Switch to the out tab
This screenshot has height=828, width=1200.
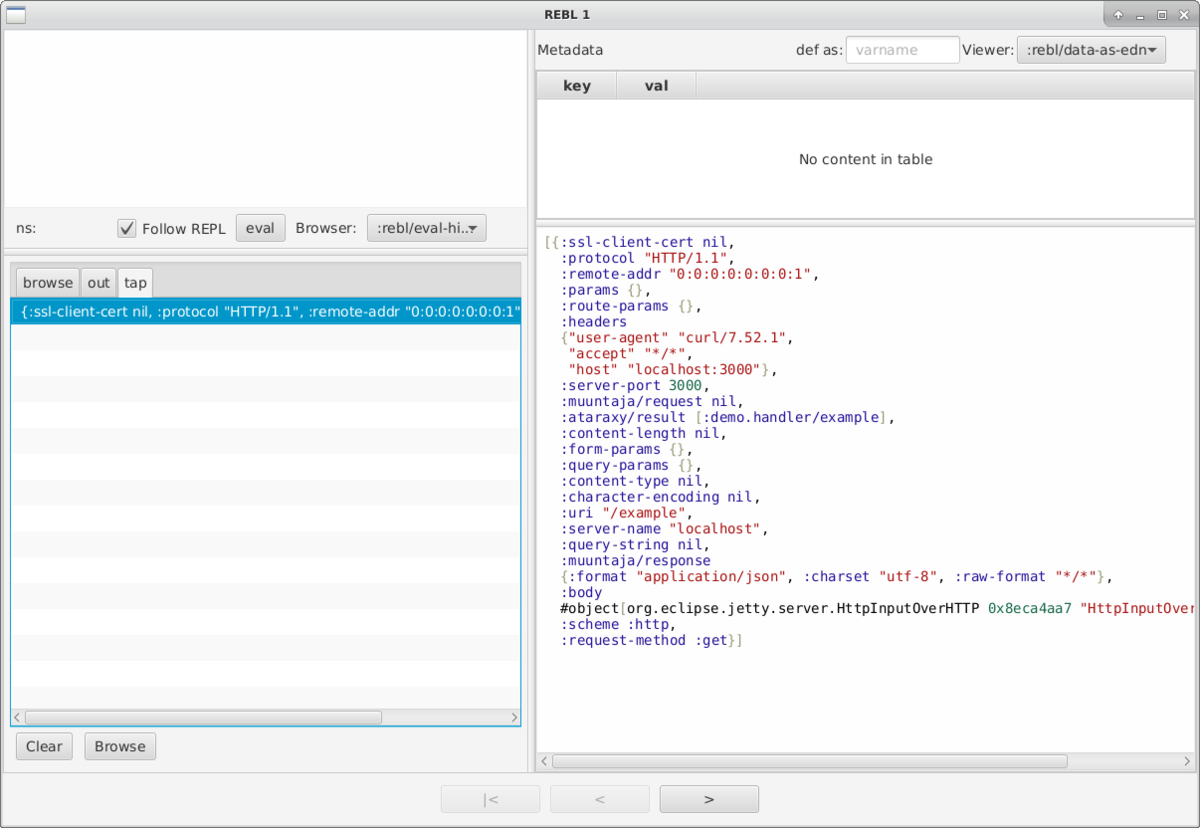click(x=98, y=282)
